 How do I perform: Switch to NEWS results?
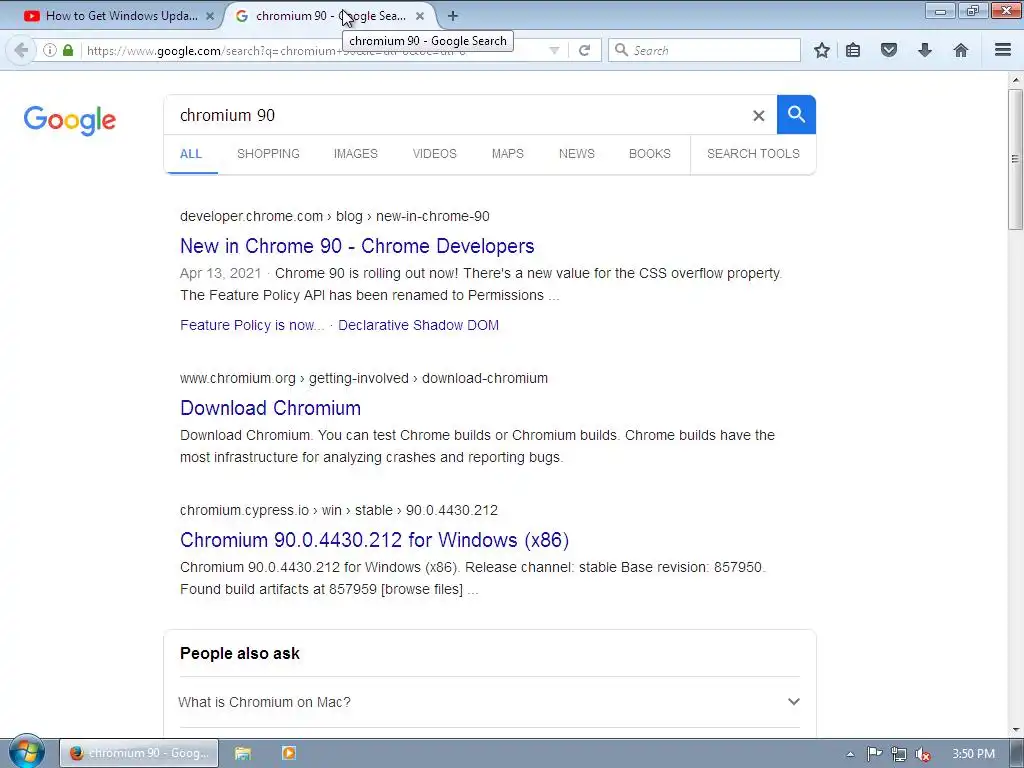577,153
